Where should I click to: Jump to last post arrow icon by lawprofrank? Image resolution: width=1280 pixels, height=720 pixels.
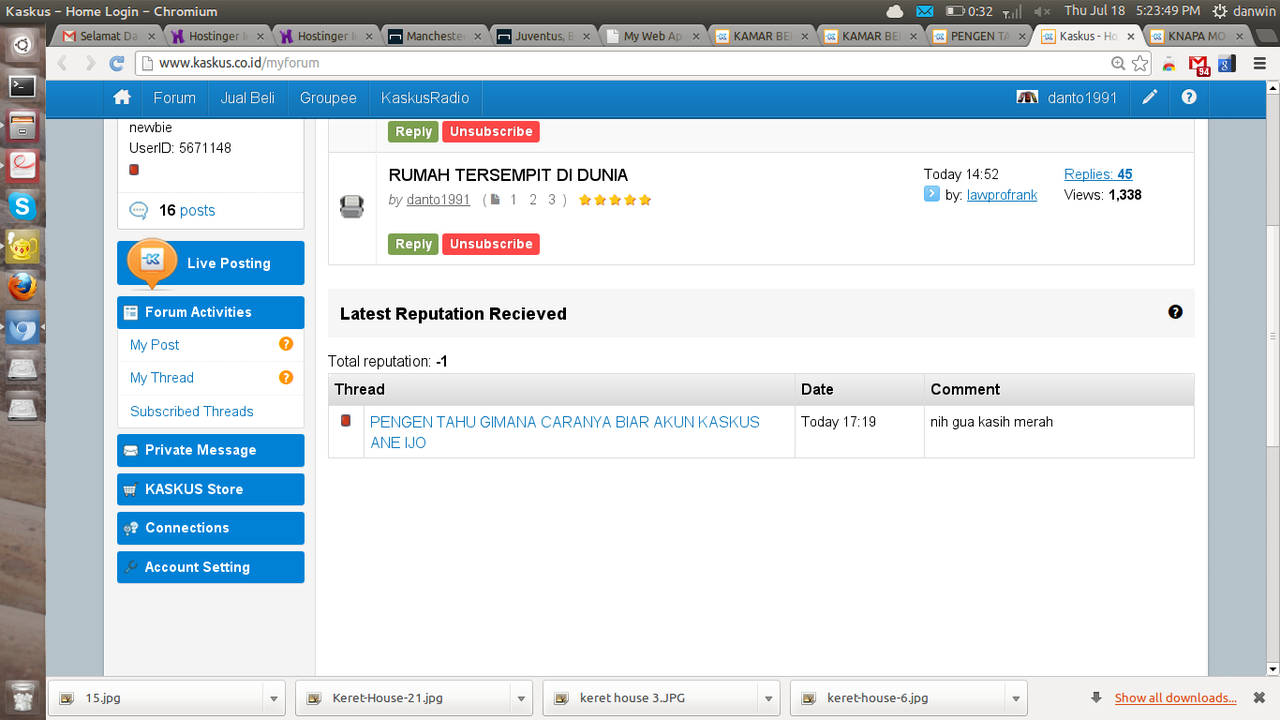point(932,194)
